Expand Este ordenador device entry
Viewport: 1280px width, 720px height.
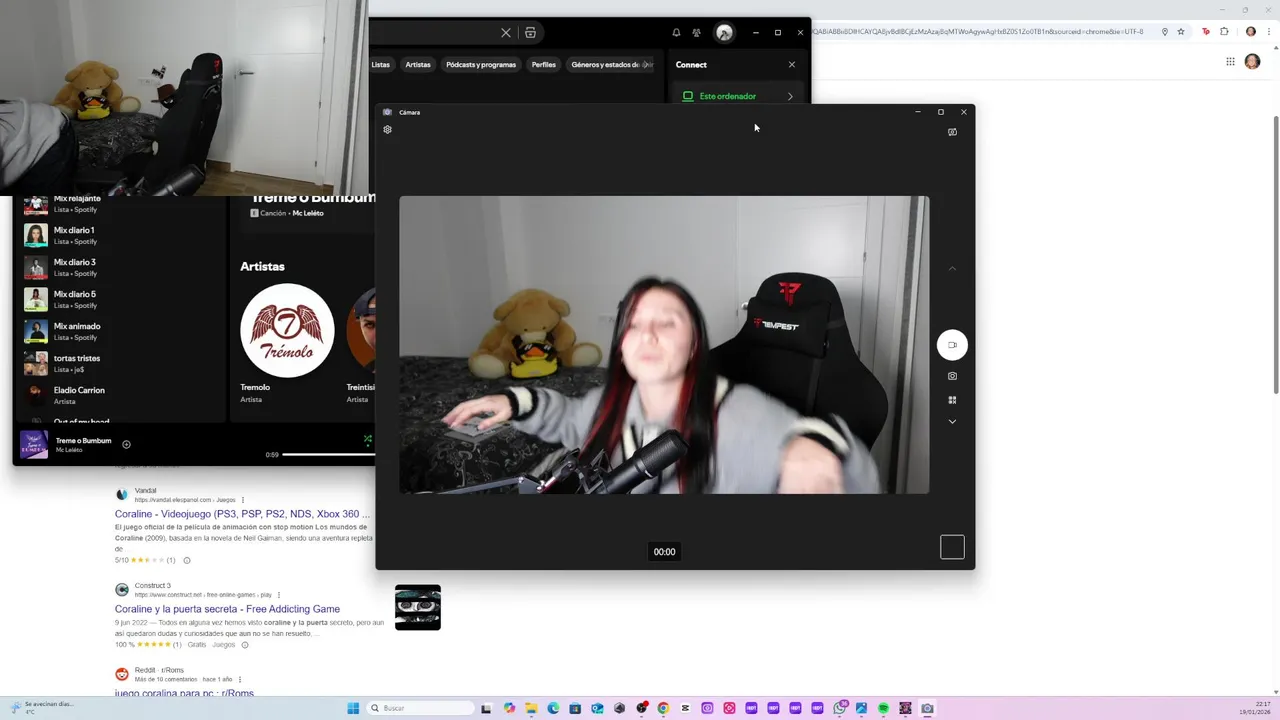point(740,96)
